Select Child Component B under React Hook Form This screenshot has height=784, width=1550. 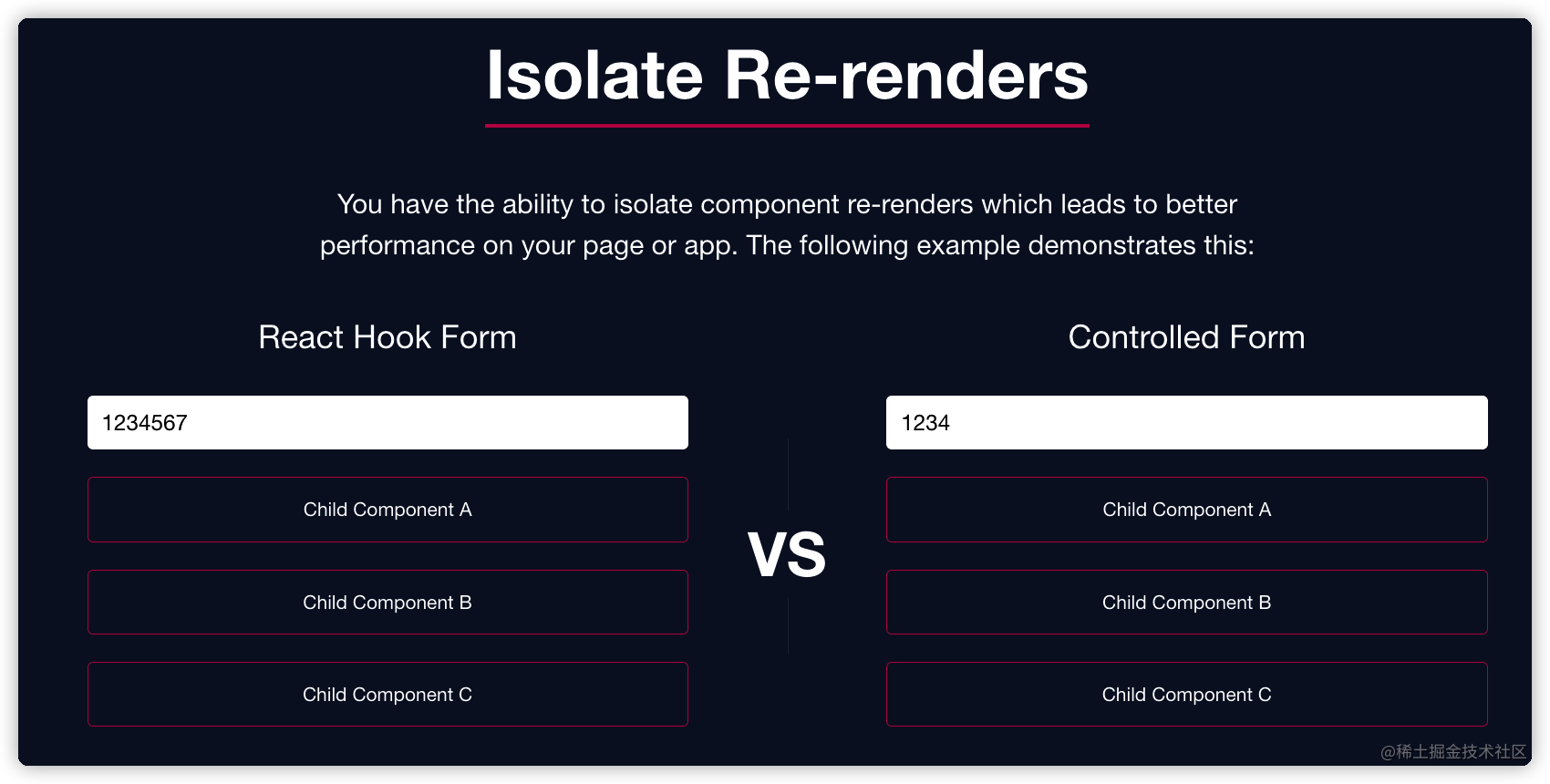point(387,602)
